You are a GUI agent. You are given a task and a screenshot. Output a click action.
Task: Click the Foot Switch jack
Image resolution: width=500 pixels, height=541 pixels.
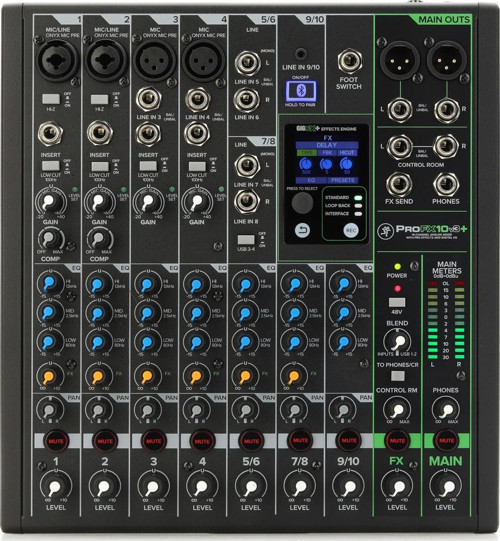coord(350,62)
